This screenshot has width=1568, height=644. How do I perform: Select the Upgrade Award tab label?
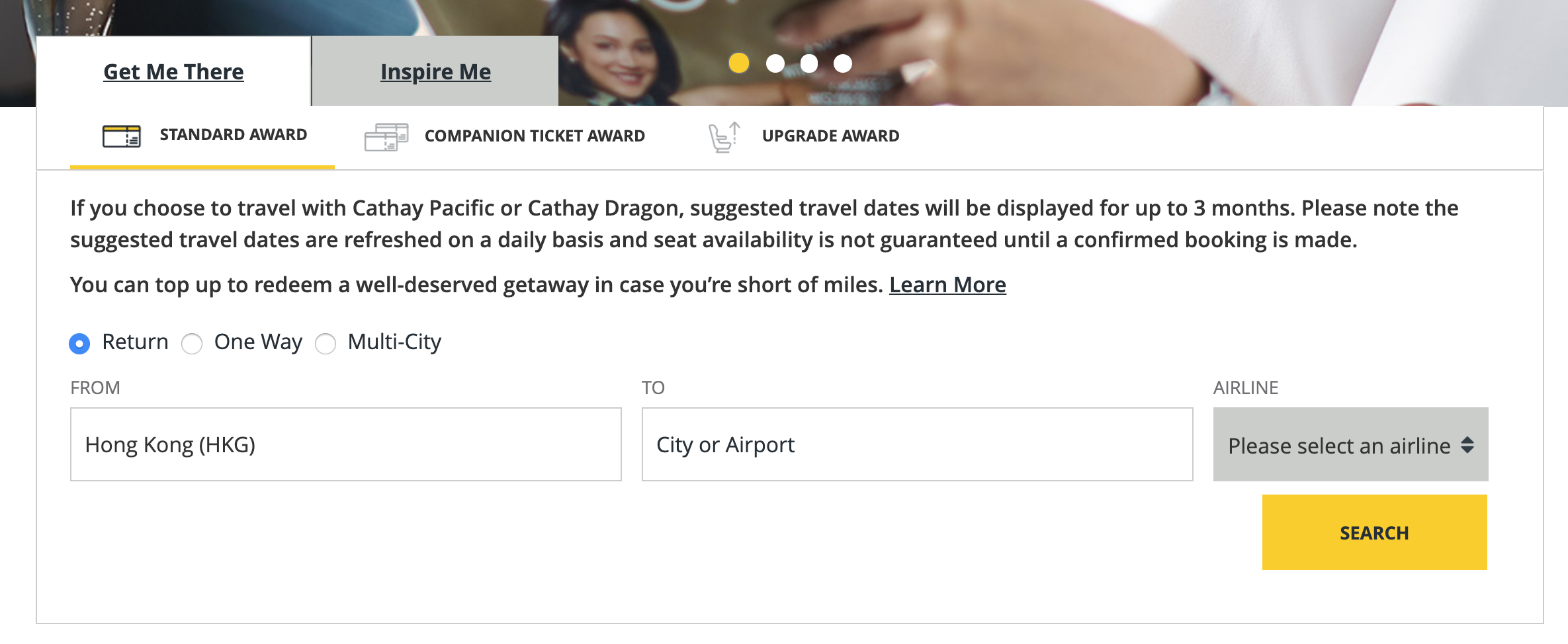pos(830,136)
